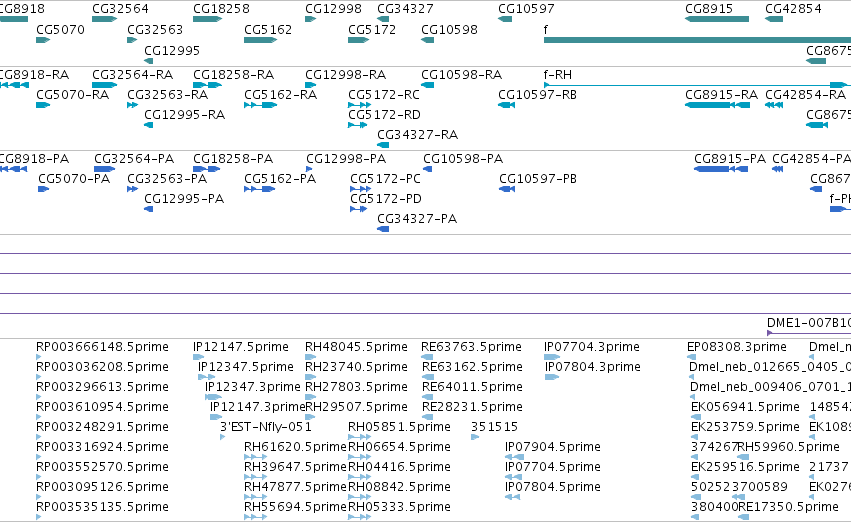Select the CG18258-PA protein label
The width and height of the screenshot is (851, 522).
pos(233,158)
